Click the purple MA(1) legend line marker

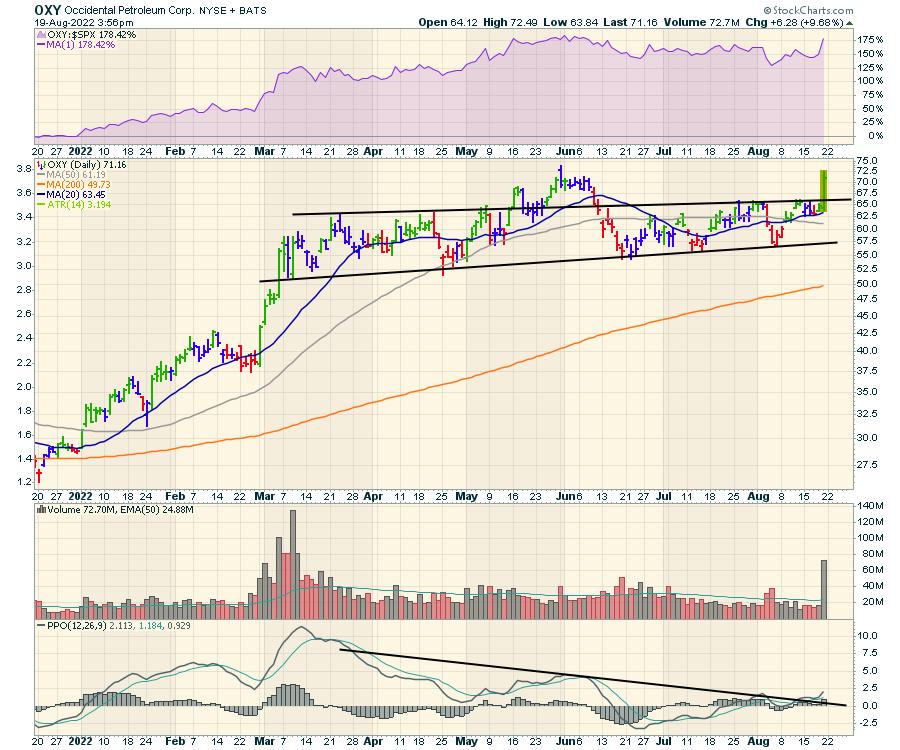click(39, 46)
